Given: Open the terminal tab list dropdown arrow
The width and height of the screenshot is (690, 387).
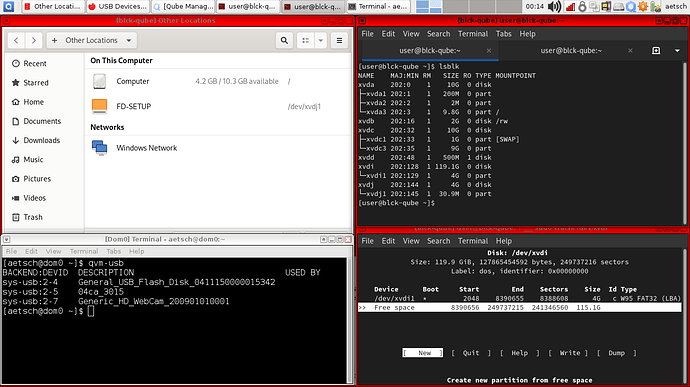Looking at the screenshot, I should 677,51.
